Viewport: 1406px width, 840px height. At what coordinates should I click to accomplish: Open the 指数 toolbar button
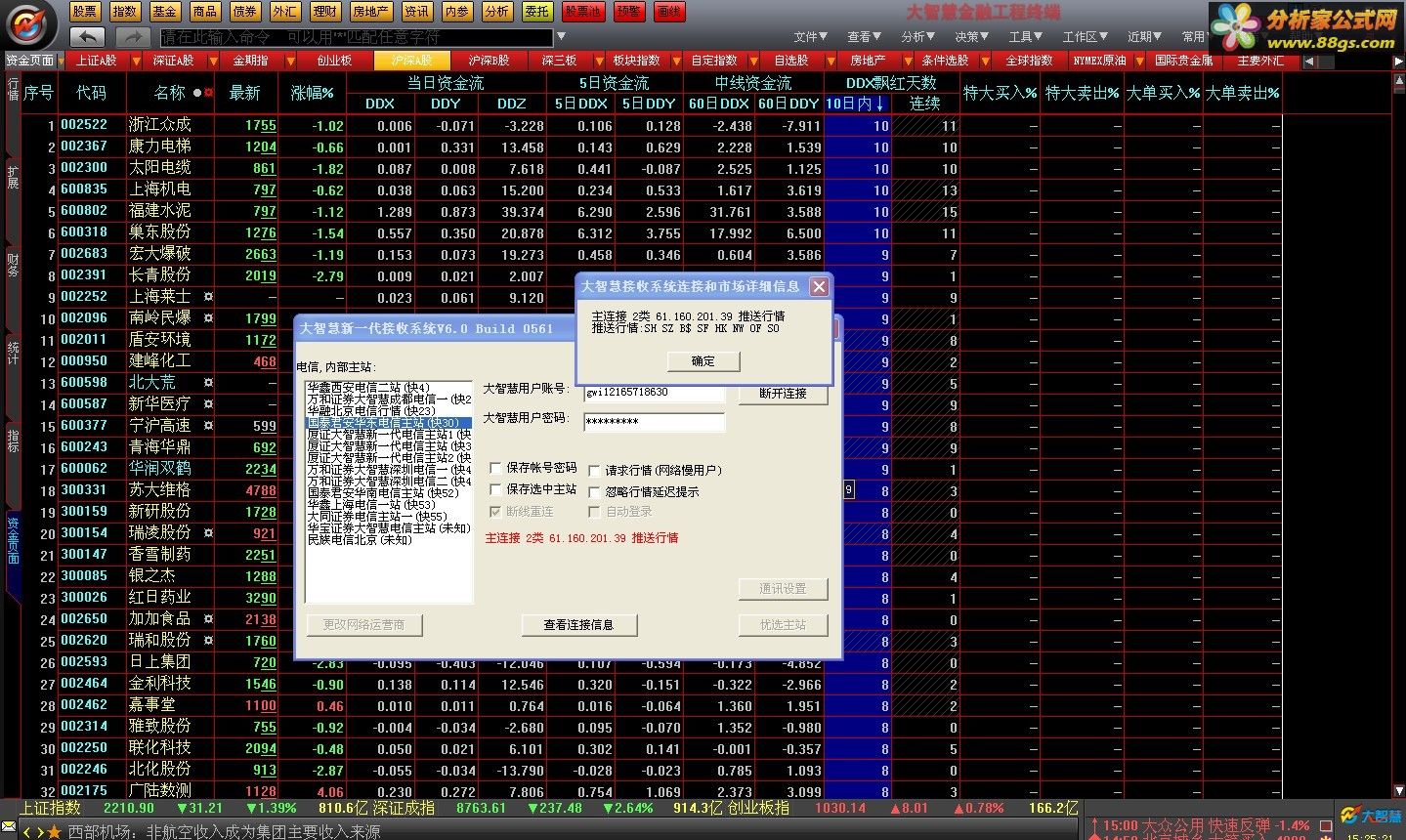point(124,12)
